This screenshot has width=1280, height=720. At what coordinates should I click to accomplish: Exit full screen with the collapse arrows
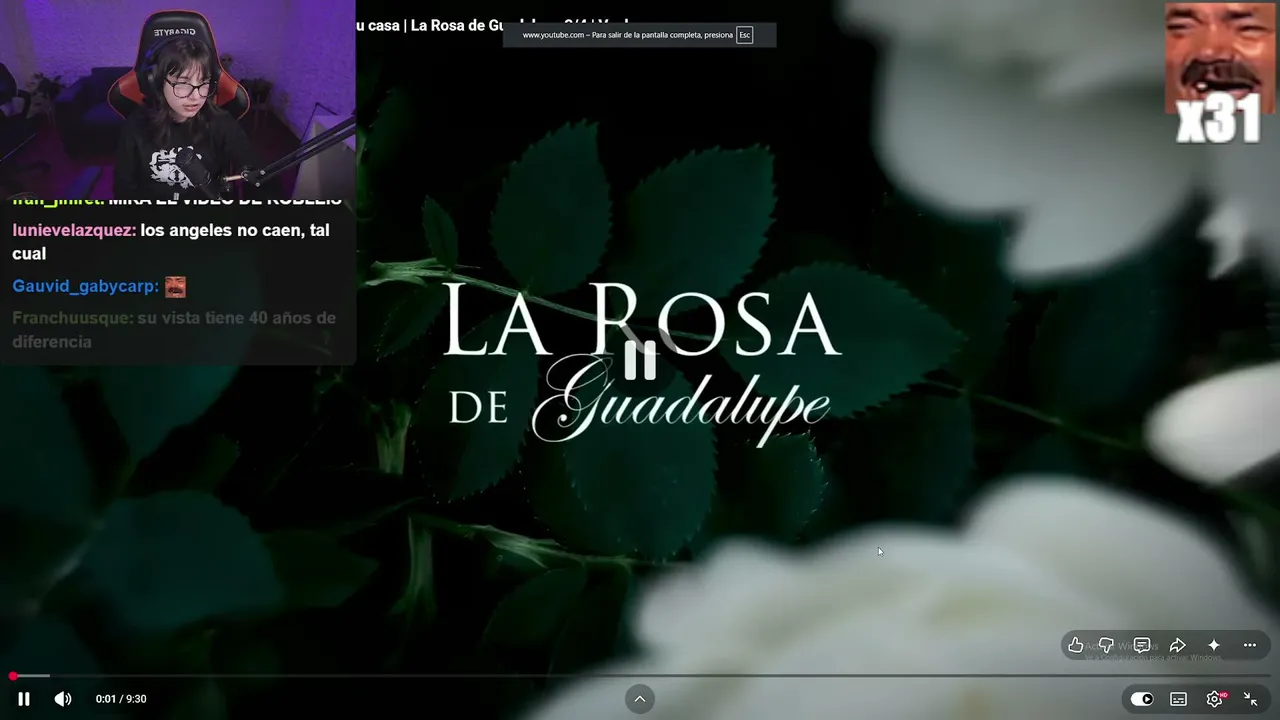coord(1251,699)
